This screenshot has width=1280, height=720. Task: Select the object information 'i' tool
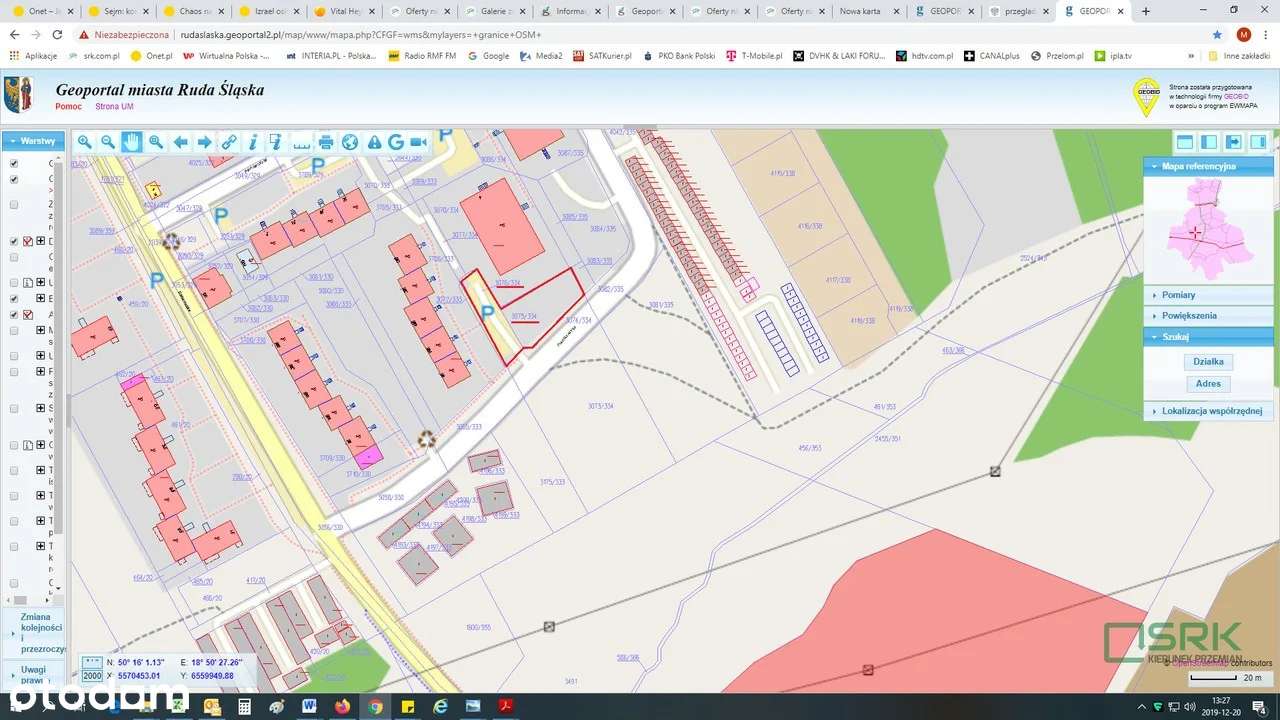pos(253,142)
